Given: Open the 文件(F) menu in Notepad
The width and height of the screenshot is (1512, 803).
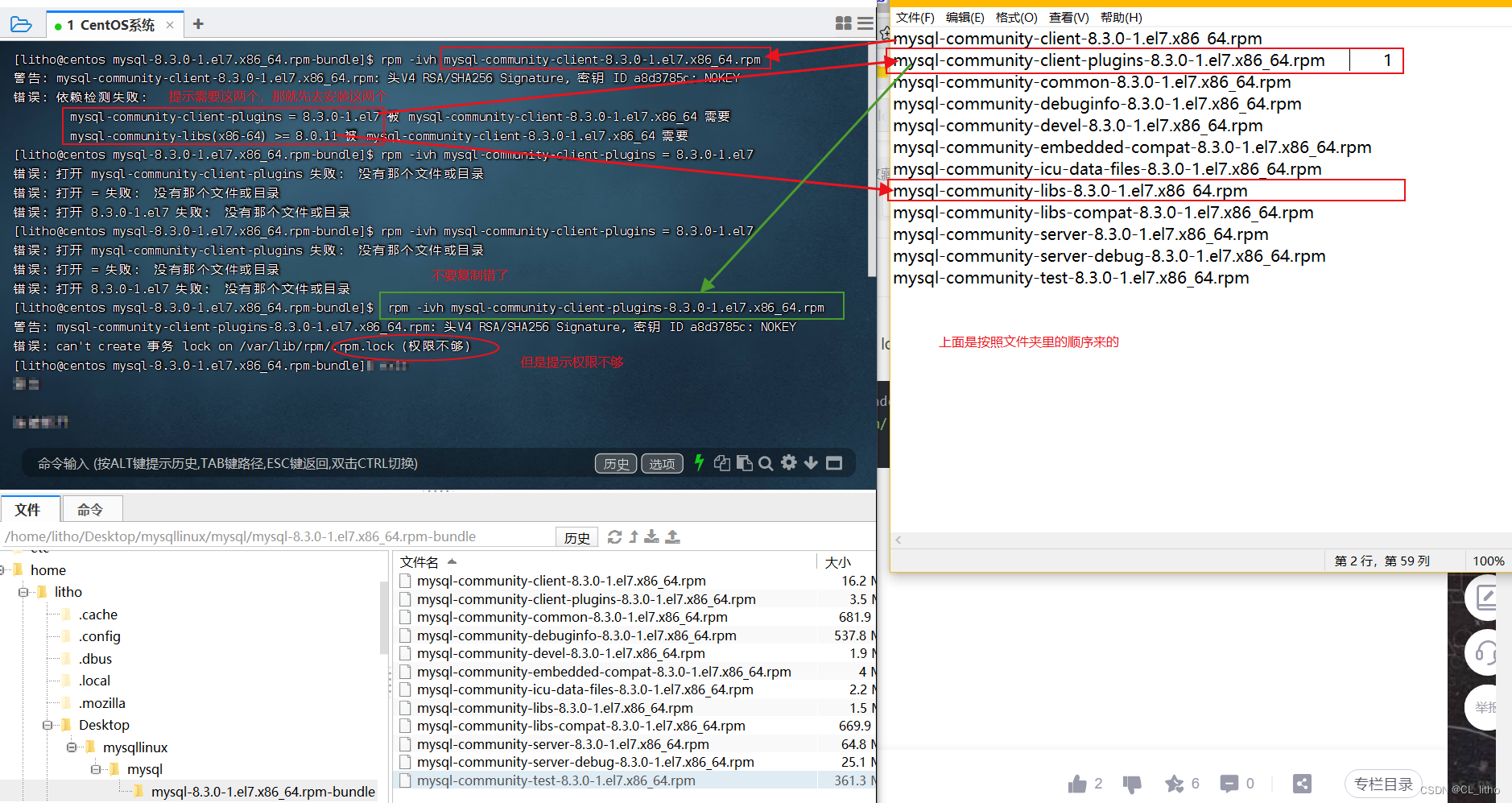Looking at the screenshot, I should [x=915, y=17].
